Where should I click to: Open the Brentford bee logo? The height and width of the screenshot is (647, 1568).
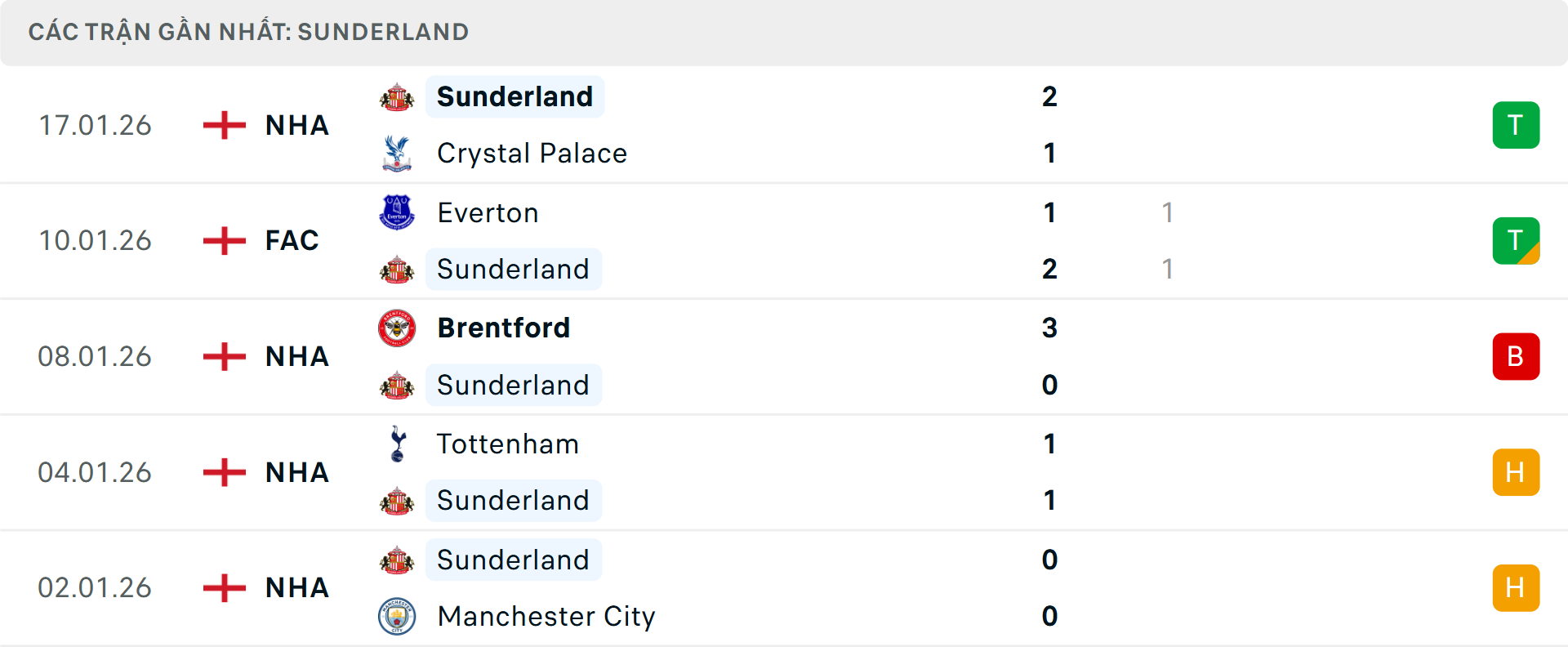397,328
